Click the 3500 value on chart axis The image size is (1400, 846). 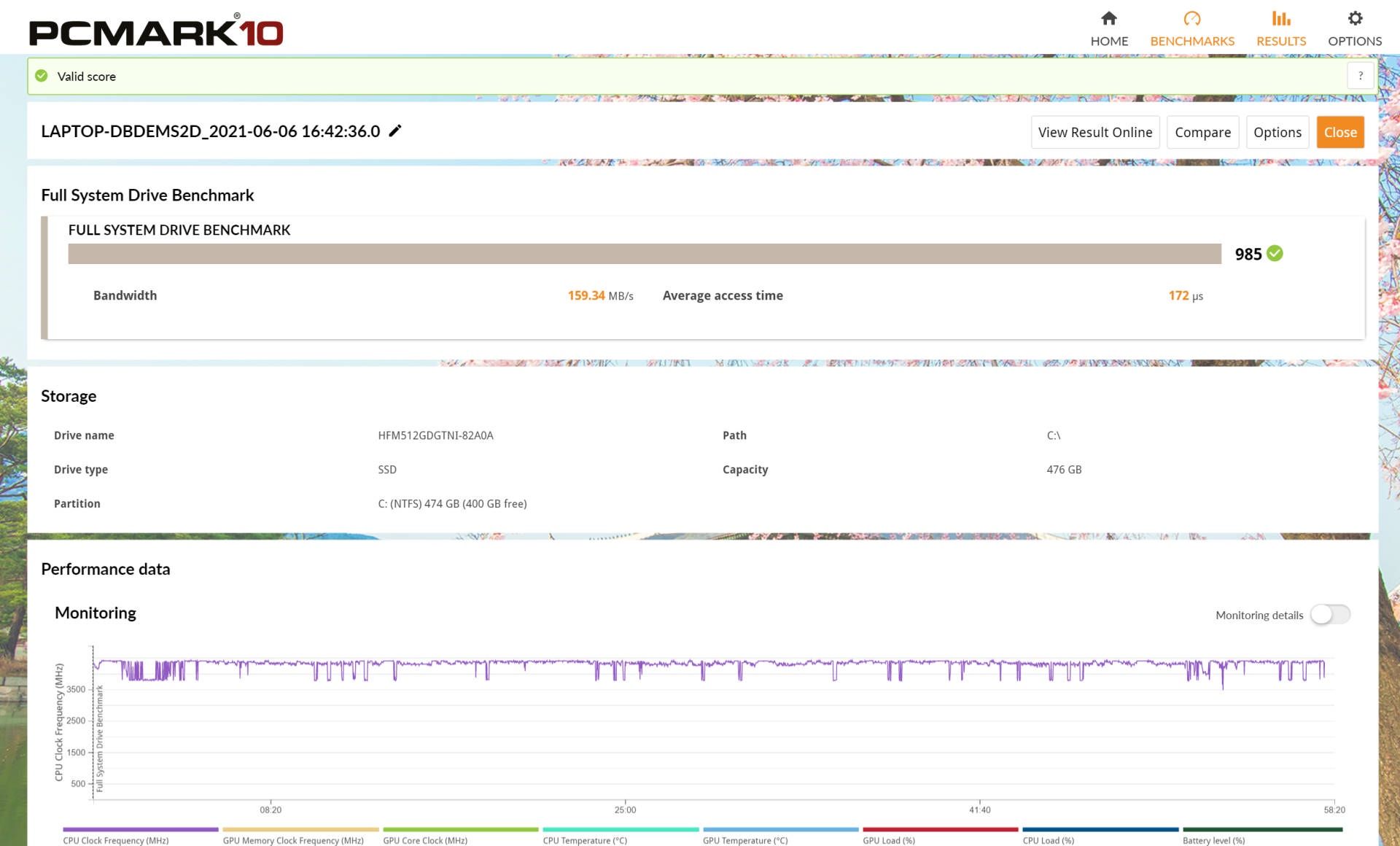[76, 689]
